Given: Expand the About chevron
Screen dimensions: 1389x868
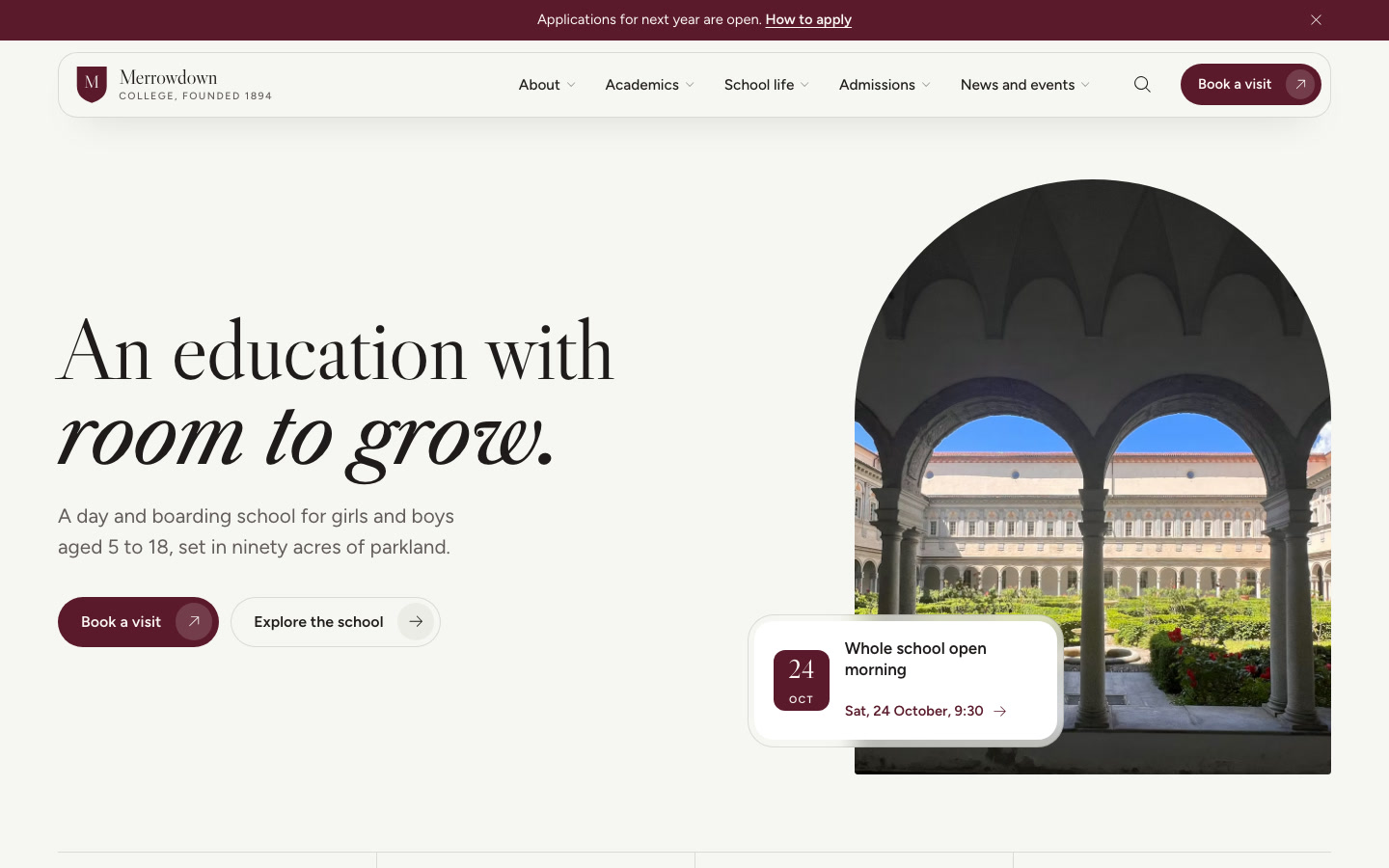Looking at the screenshot, I should (x=571, y=85).
